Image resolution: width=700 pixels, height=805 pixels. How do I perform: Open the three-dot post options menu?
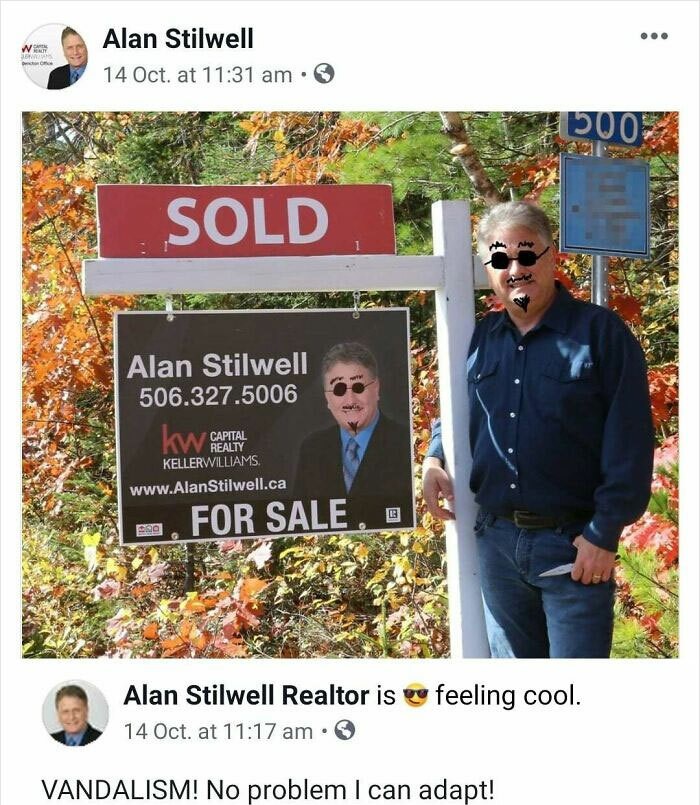tap(654, 36)
